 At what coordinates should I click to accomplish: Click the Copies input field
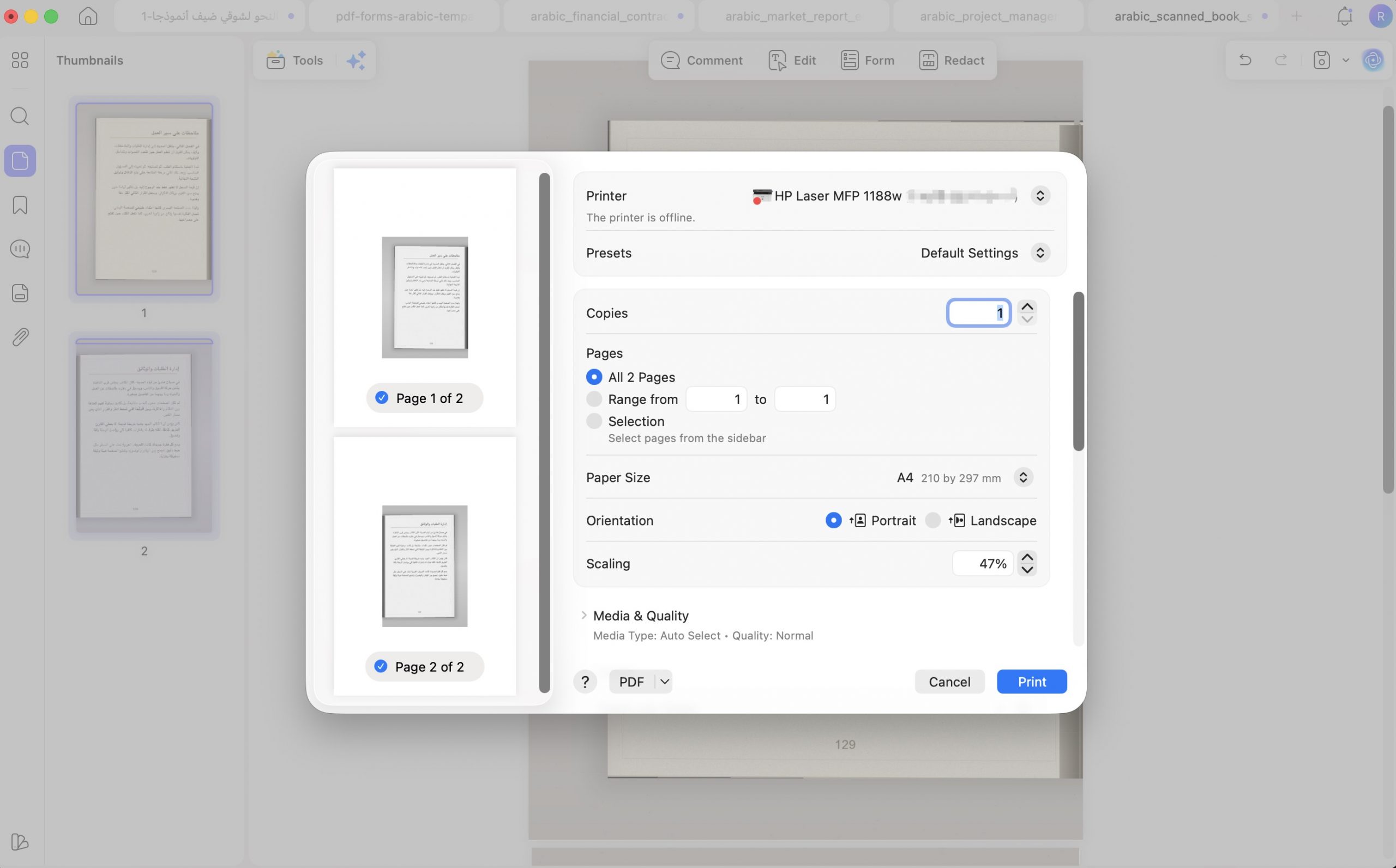979,313
